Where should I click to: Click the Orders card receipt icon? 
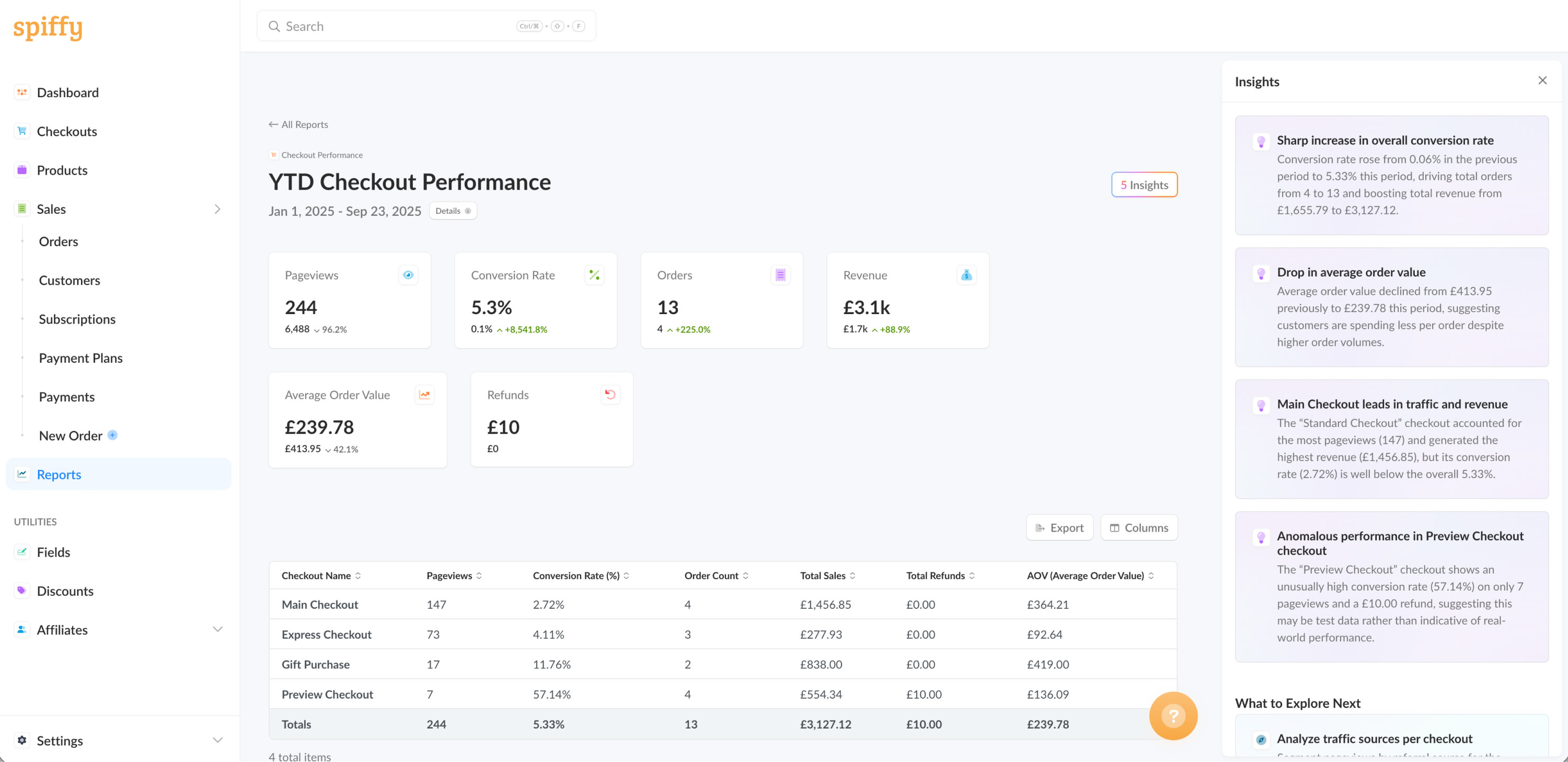click(780, 275)
